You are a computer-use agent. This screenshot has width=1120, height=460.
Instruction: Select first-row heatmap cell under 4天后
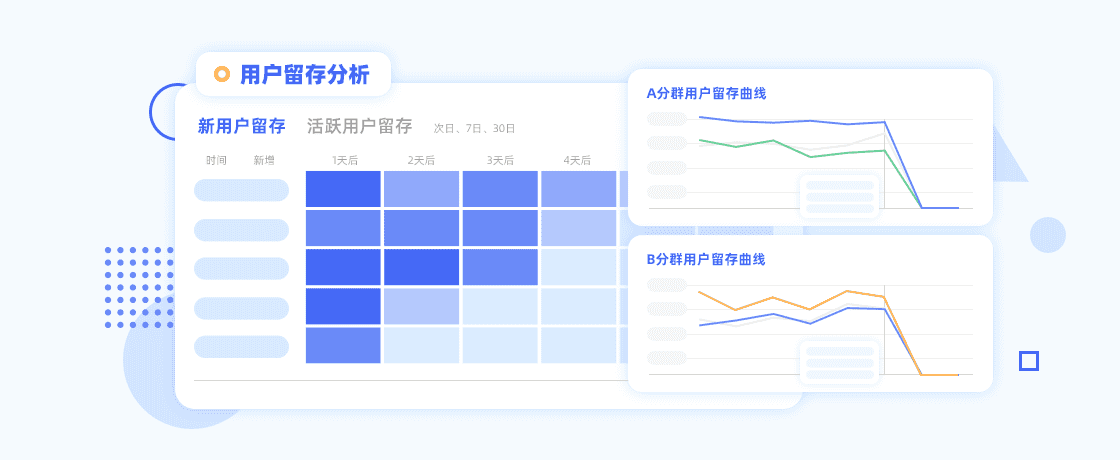579,189
